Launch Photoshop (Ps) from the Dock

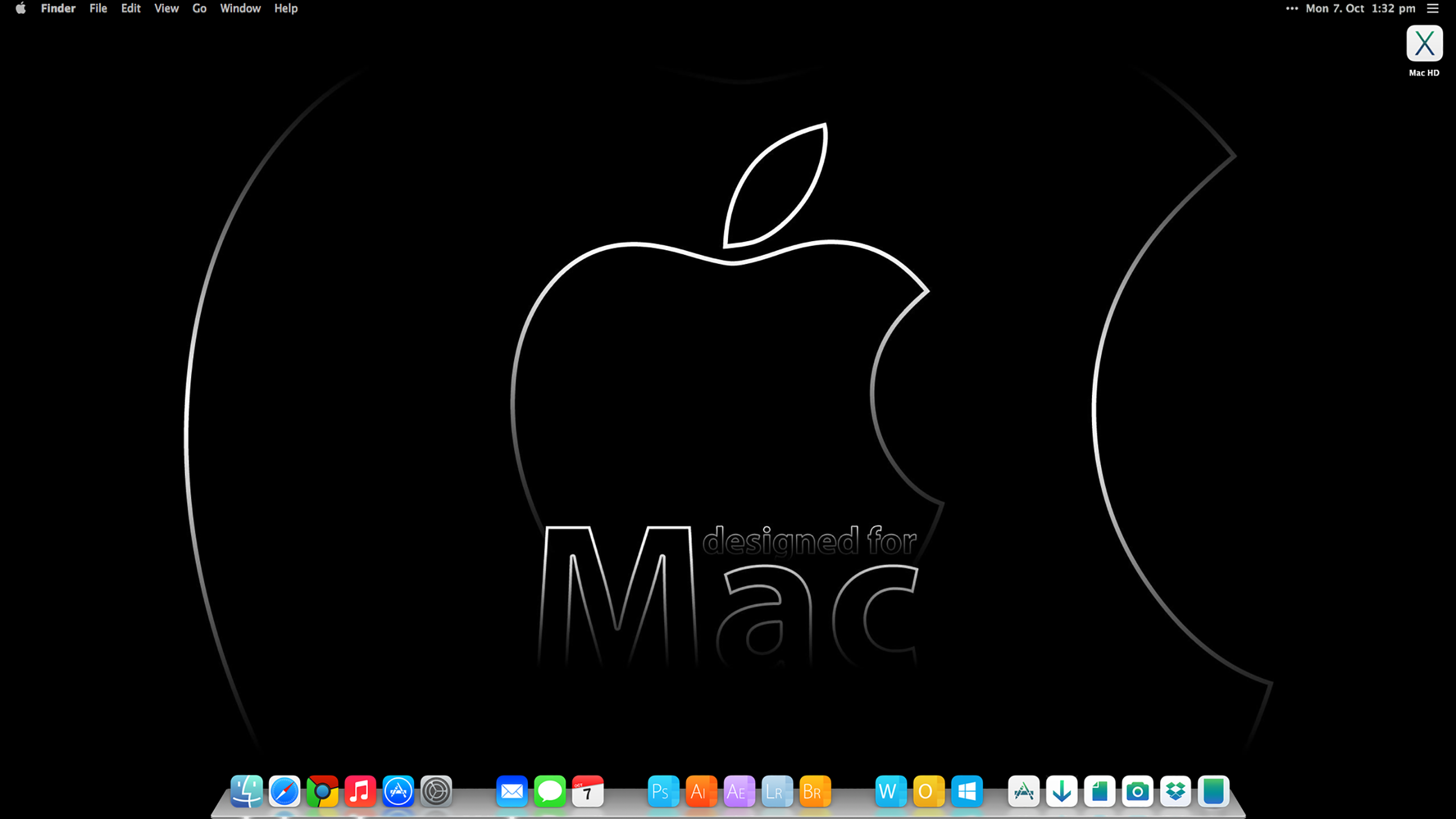click(664, 791)
